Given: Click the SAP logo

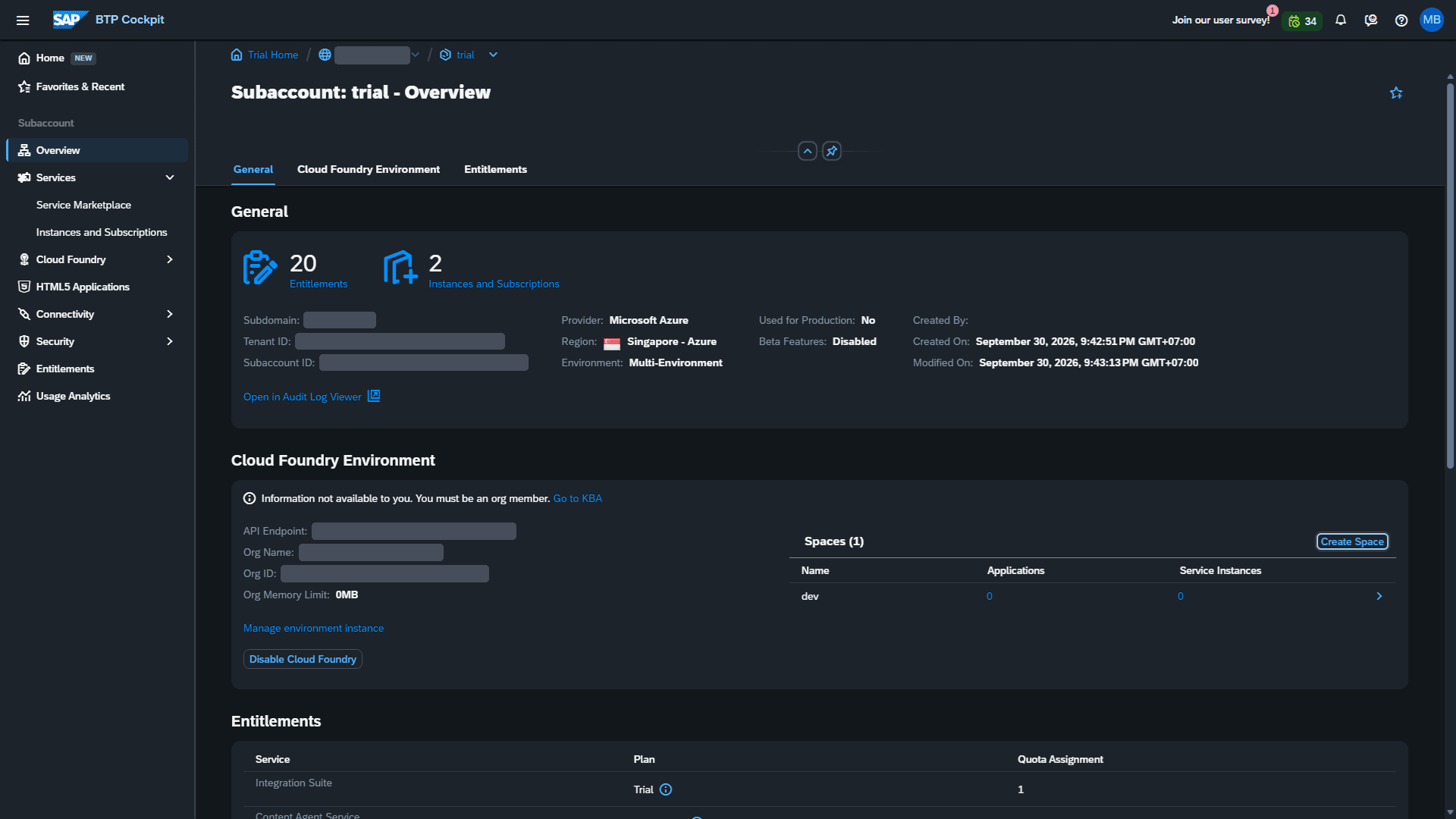Looking at the screenshot, I should (x=70, y=20).
